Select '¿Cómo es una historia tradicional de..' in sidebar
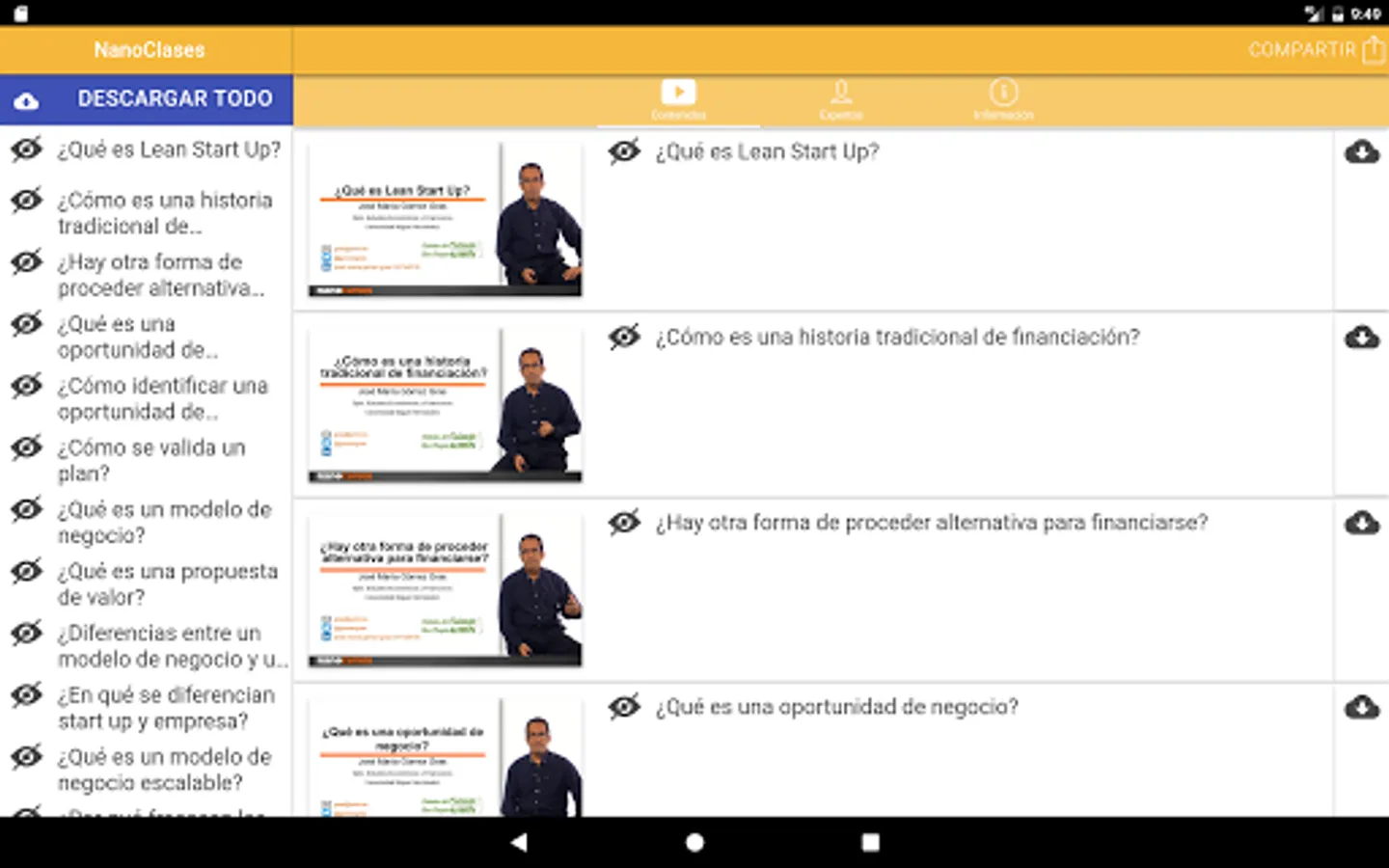 165,213
